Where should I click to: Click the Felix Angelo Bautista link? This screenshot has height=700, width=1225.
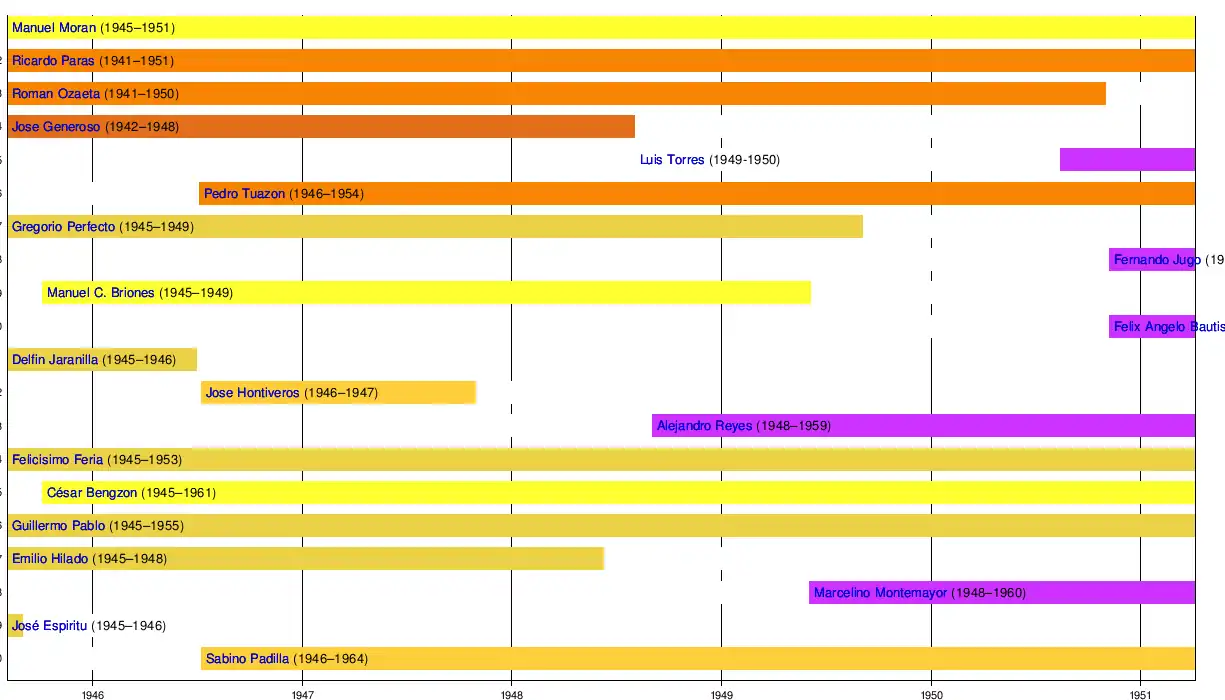tap(1167, 327)
